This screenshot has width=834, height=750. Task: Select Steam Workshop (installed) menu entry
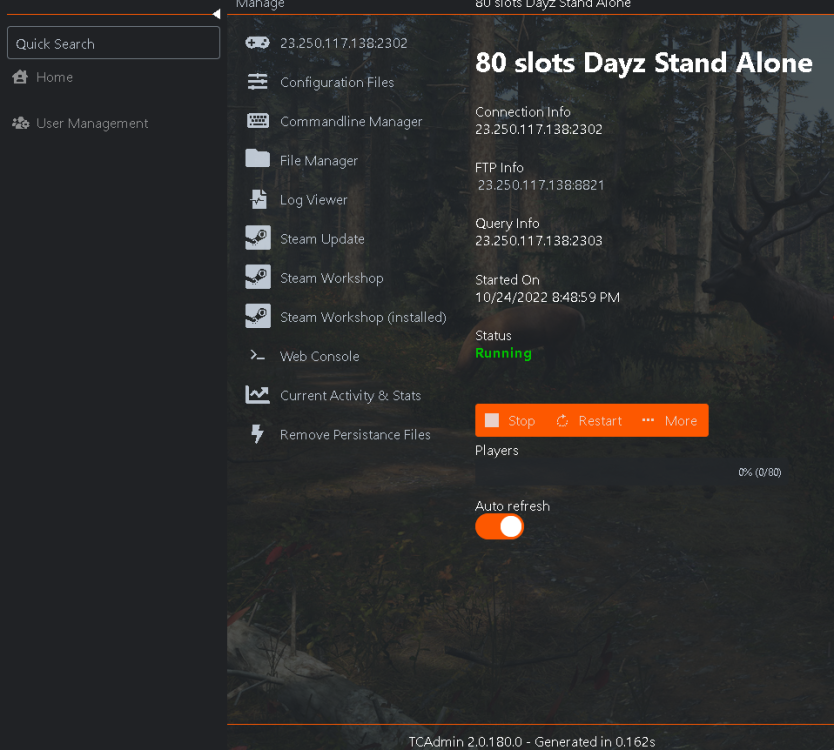pos(362,317)
